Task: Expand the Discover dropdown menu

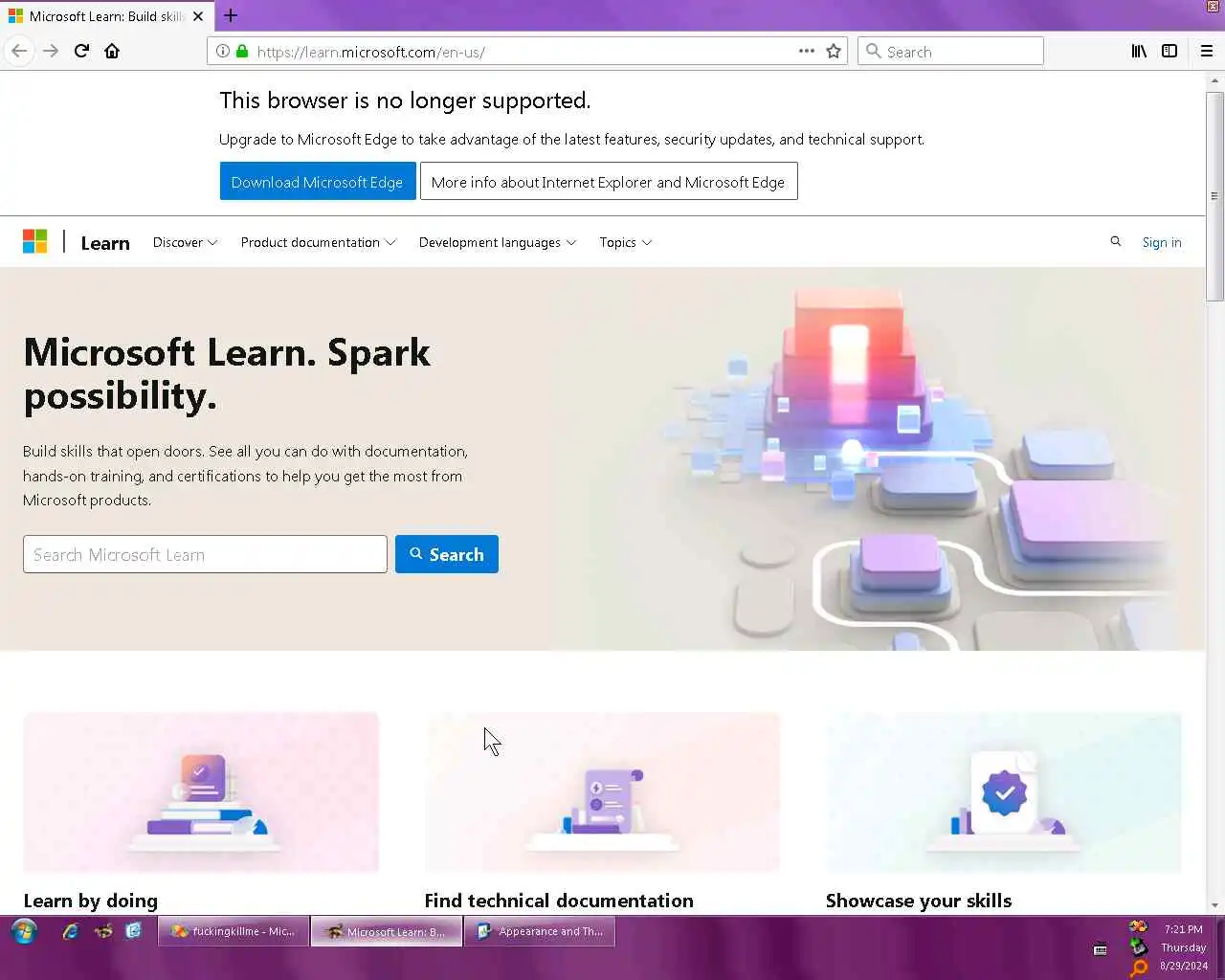Action: pyautogui.click(x=185, y=242)
